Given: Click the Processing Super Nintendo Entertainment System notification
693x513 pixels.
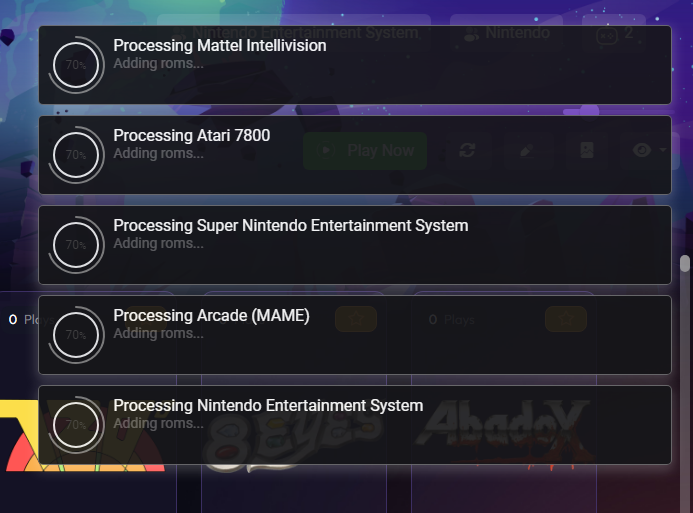Looking at the screenshot, I should (x=355, y=245).
